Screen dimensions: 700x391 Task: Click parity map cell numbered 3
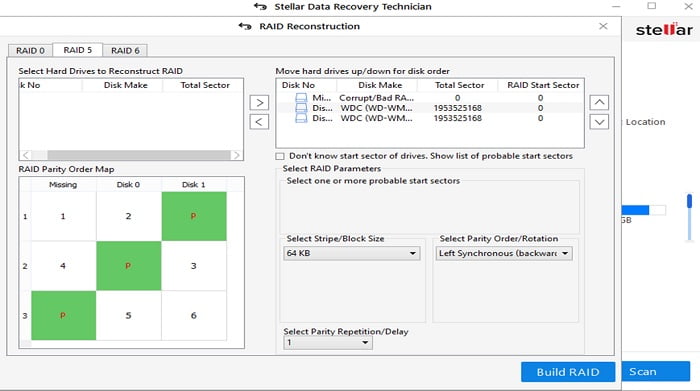pyautogui.click(x=194, y=266)
